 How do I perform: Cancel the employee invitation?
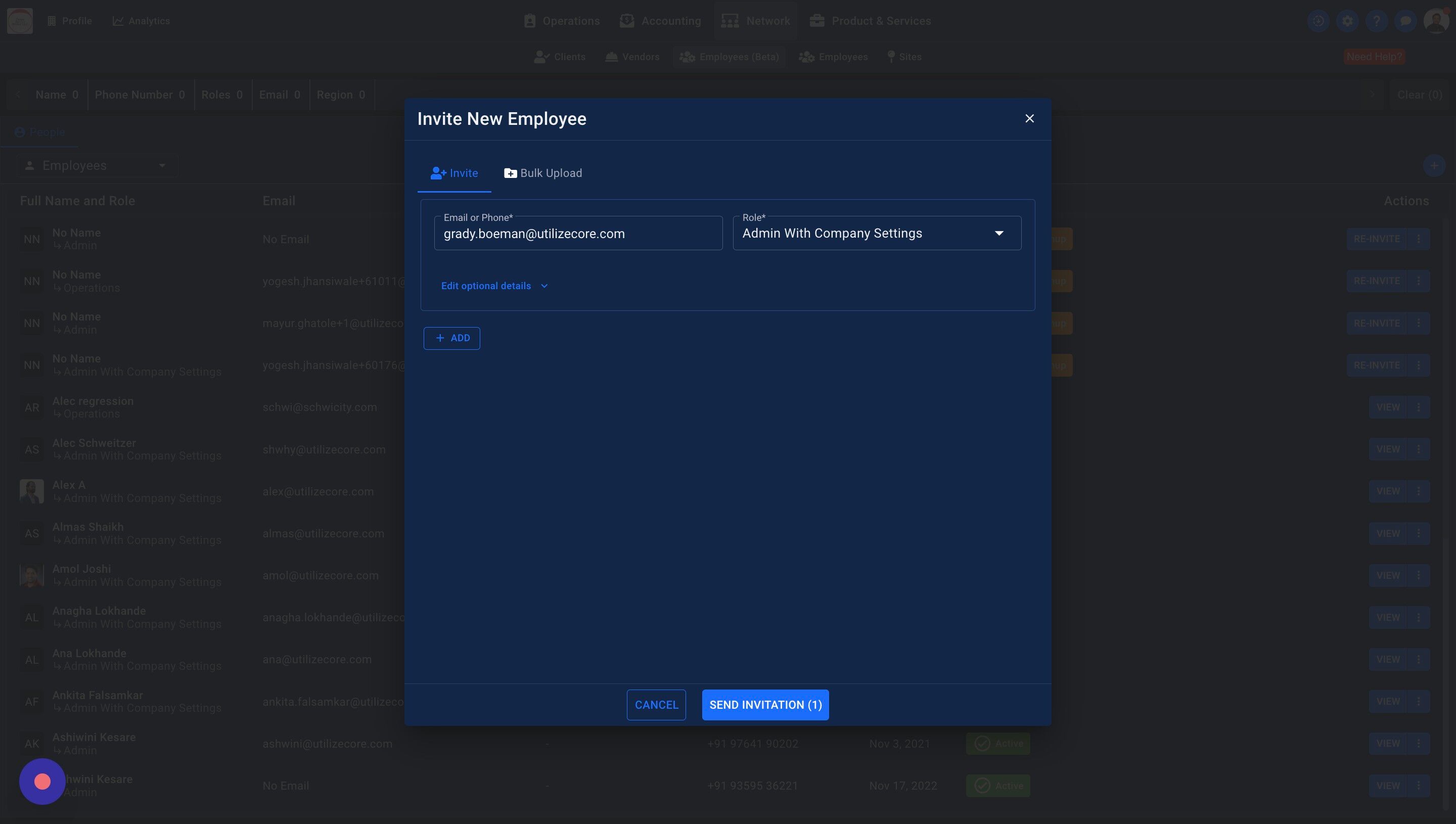(656, 705)
